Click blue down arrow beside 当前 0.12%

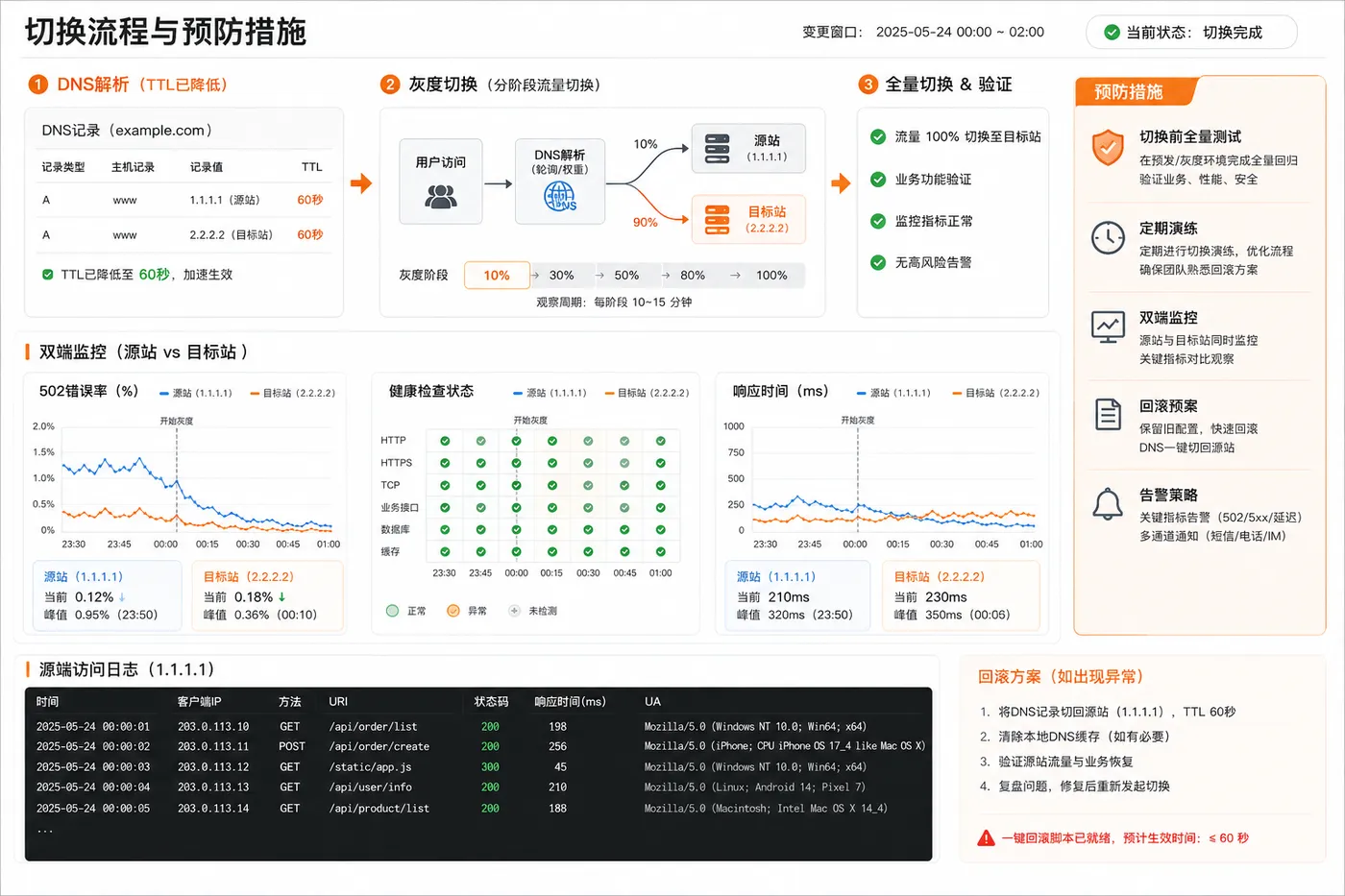(x=122, y=597)
